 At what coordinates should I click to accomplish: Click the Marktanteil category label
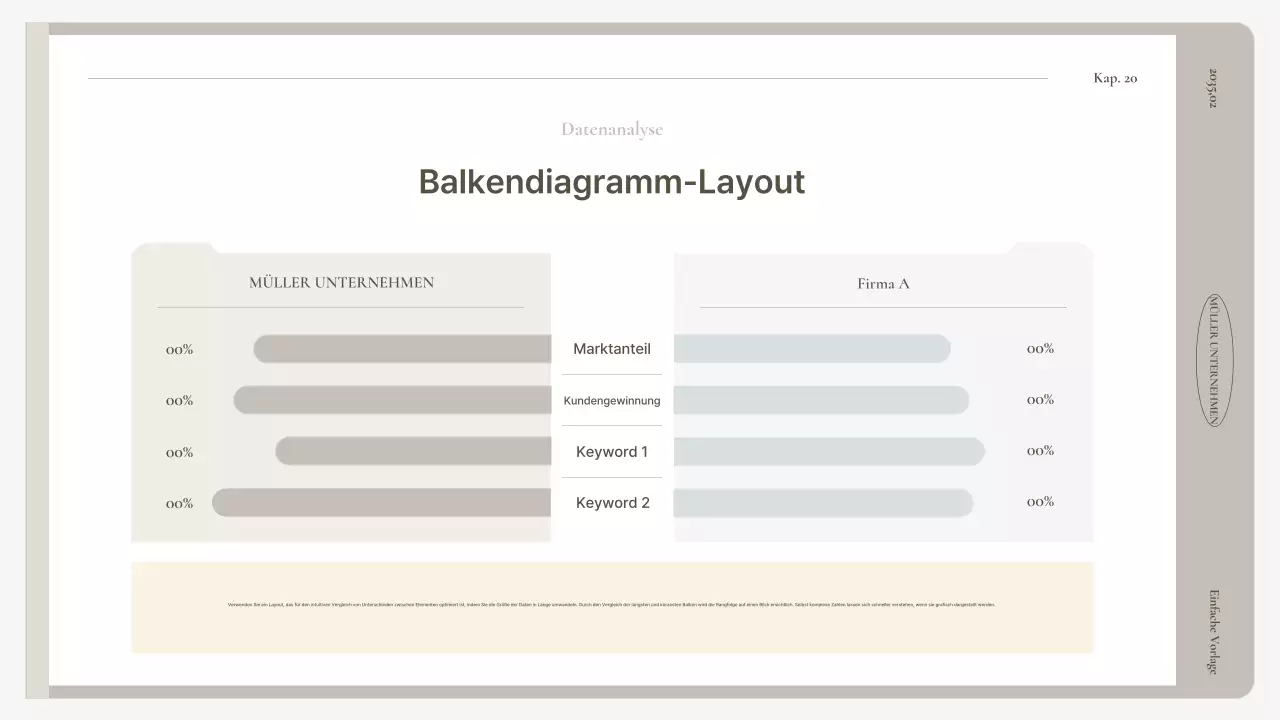612,349
